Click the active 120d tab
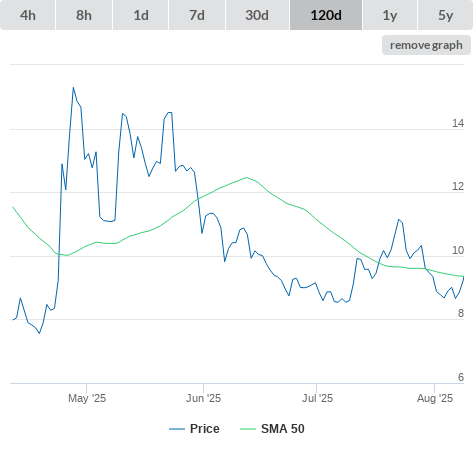474x455 pixels. (326, 15)
